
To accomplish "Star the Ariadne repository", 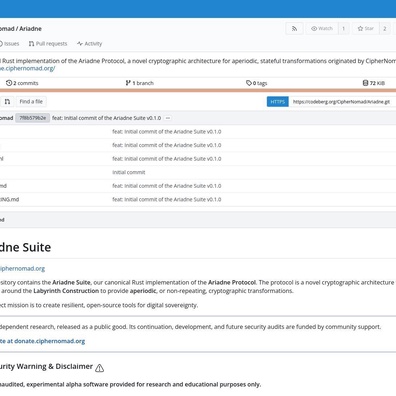I will [365, 29].
